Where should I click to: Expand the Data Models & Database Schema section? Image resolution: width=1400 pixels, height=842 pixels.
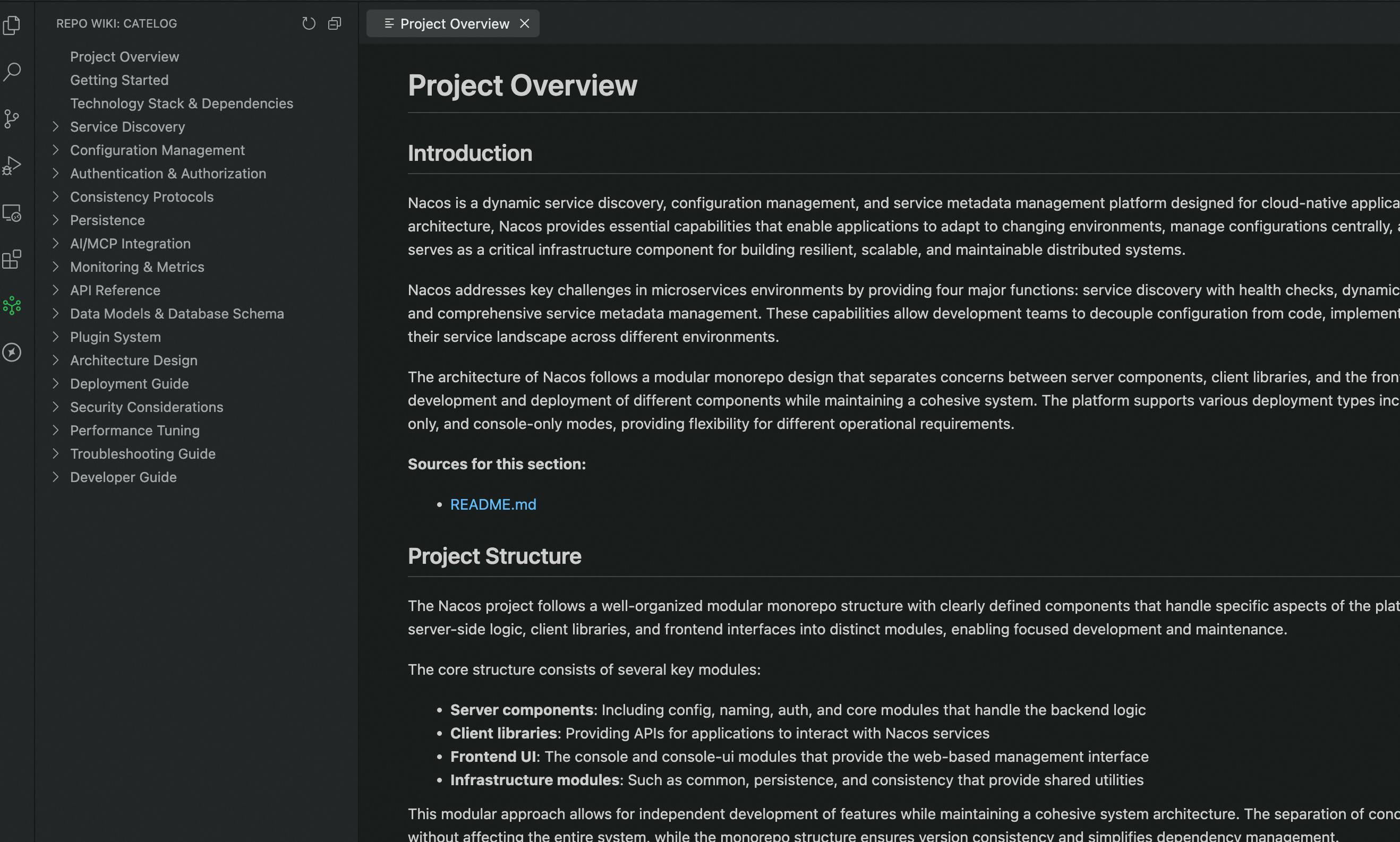(56, 313)
